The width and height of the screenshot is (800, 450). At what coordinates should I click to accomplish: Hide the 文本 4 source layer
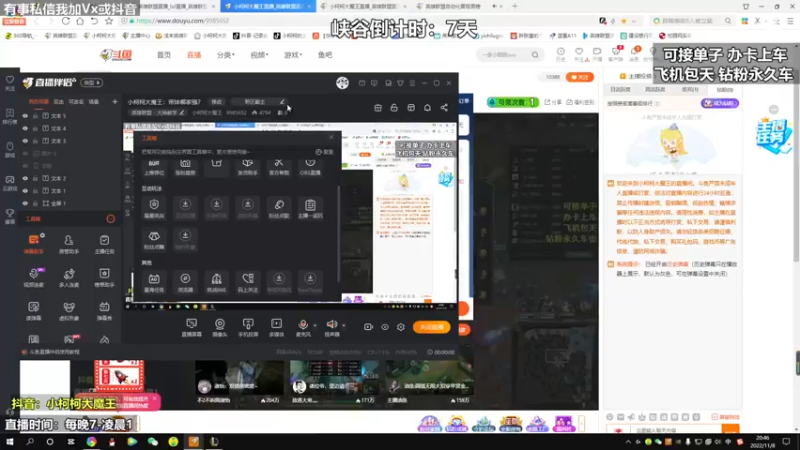[25, 129]
